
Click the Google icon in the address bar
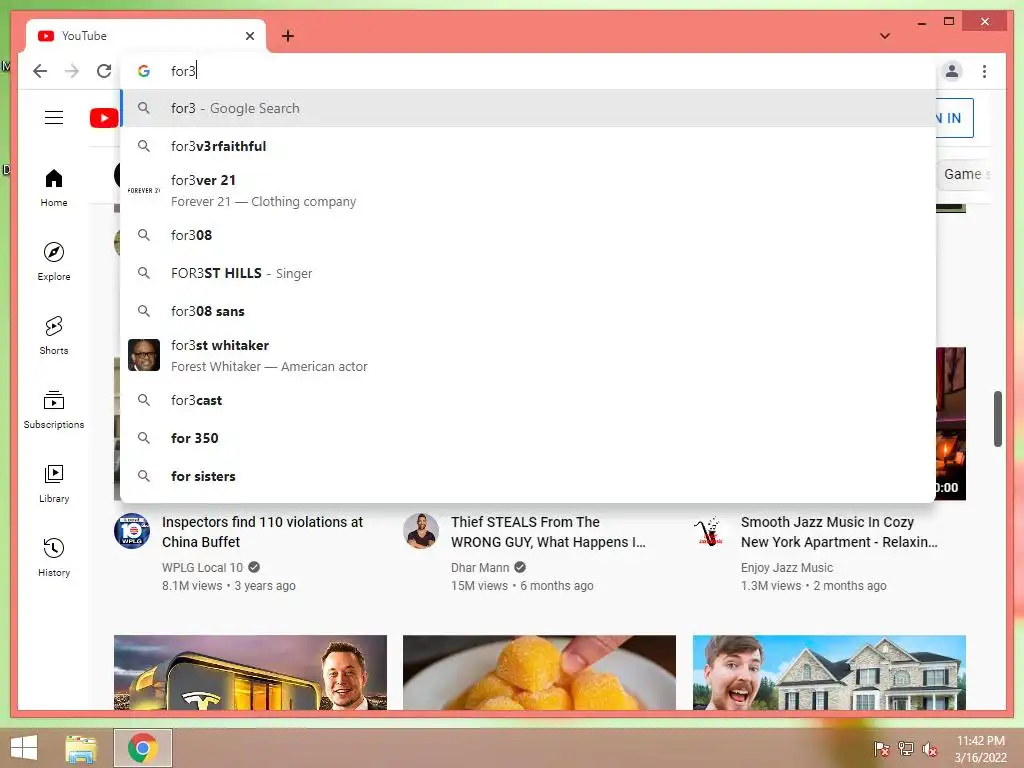coord(144,71)
